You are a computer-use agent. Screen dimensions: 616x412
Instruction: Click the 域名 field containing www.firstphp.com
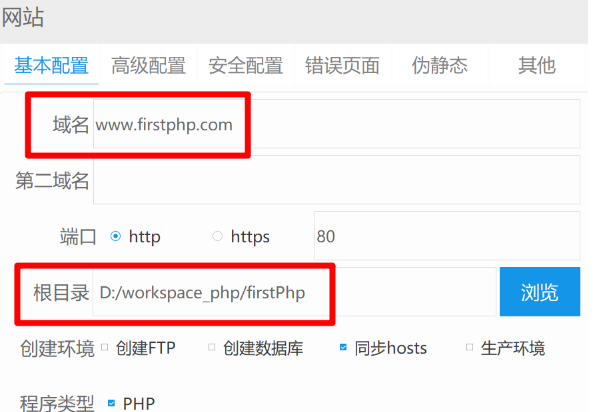point(336,125)
